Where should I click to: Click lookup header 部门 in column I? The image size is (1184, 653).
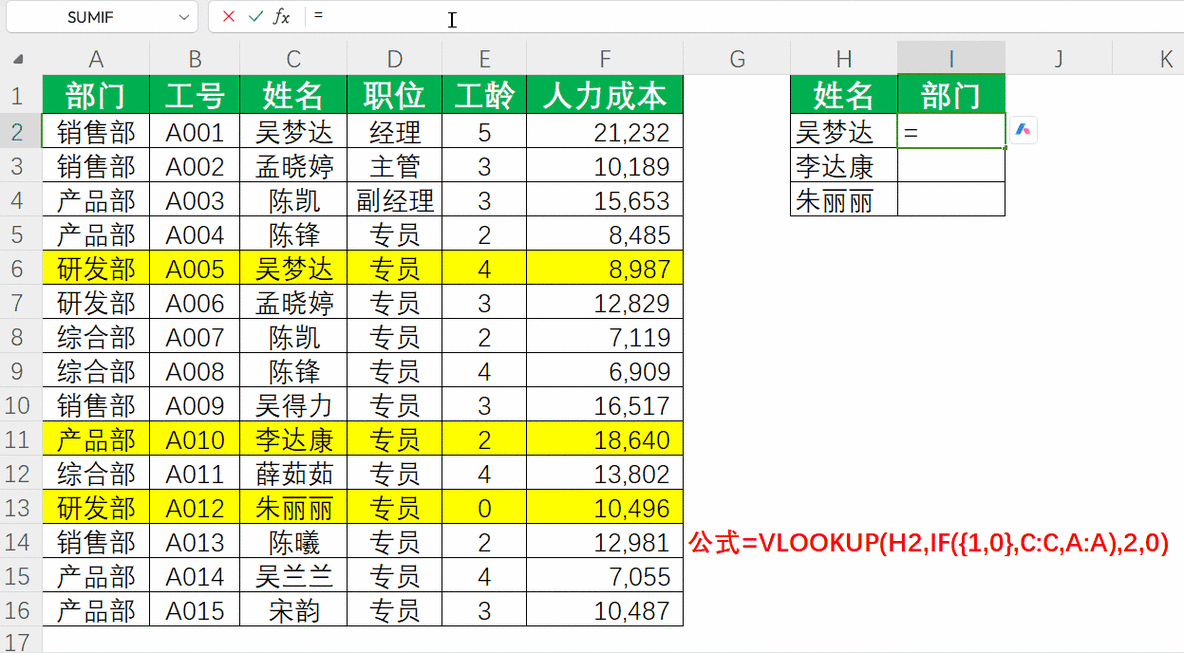[x=951, y=95]
